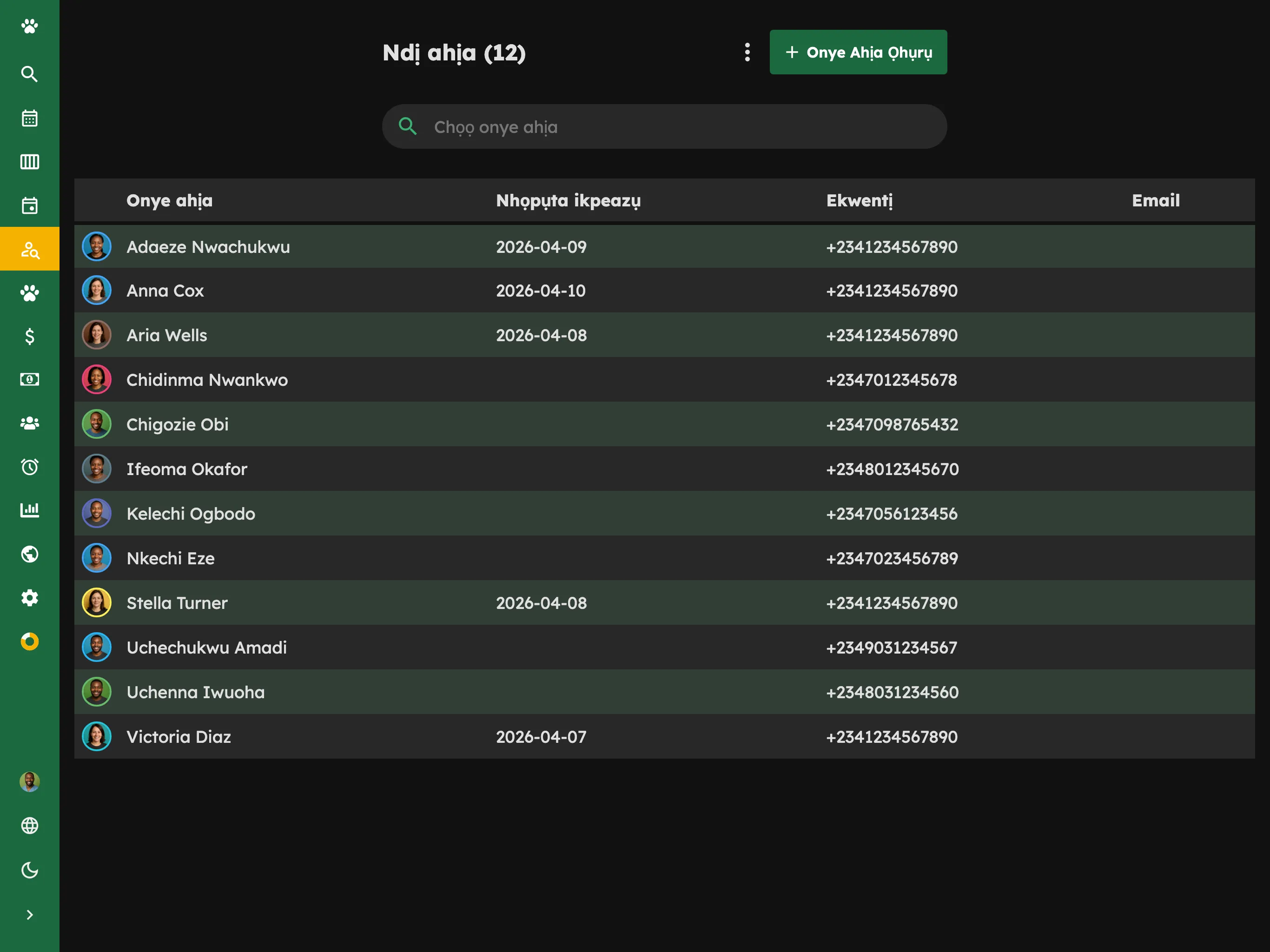Click phone number +2349031234567

(x=892, y=648)
